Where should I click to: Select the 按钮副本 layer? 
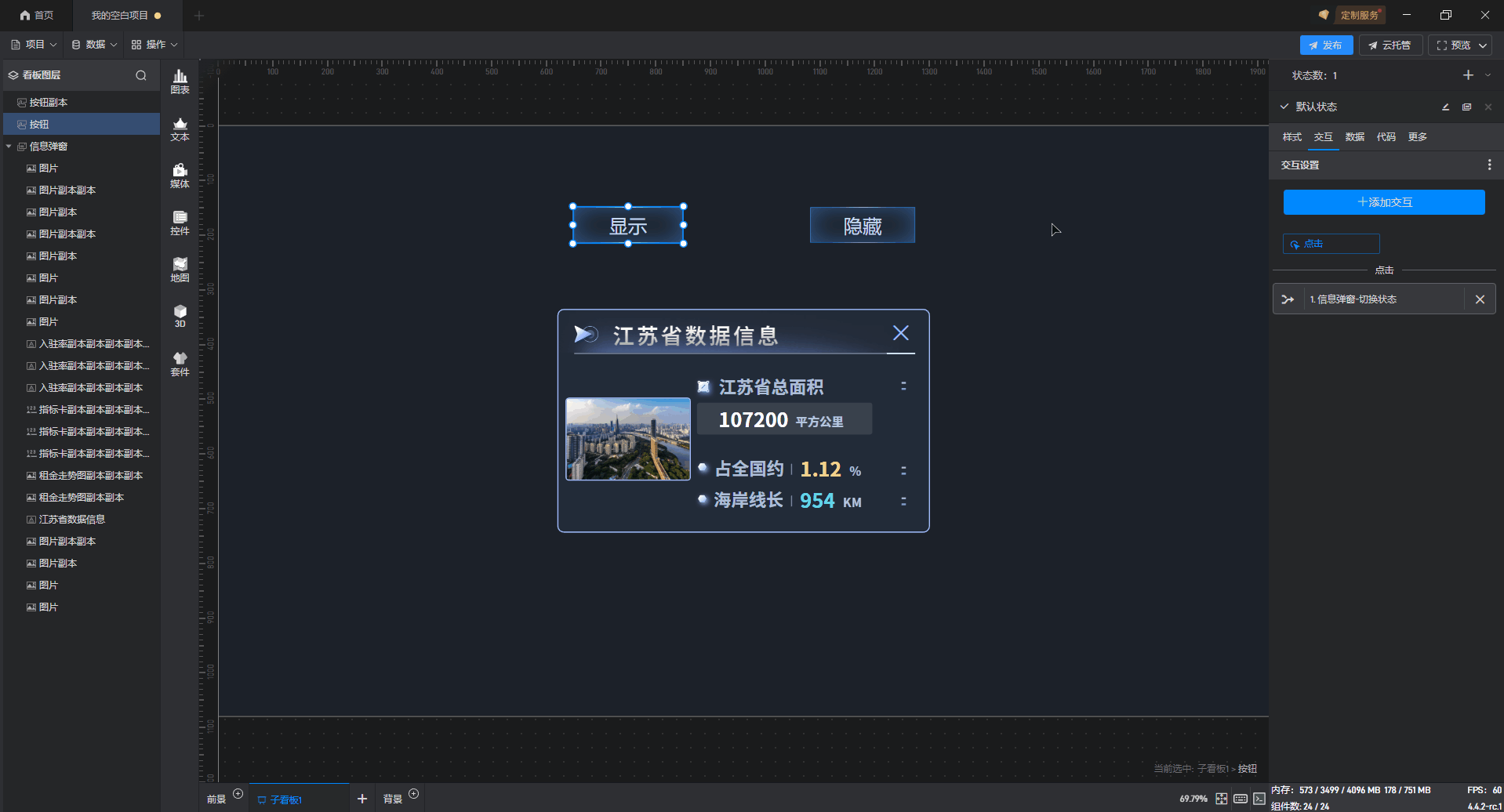click(x=48, y=103)
